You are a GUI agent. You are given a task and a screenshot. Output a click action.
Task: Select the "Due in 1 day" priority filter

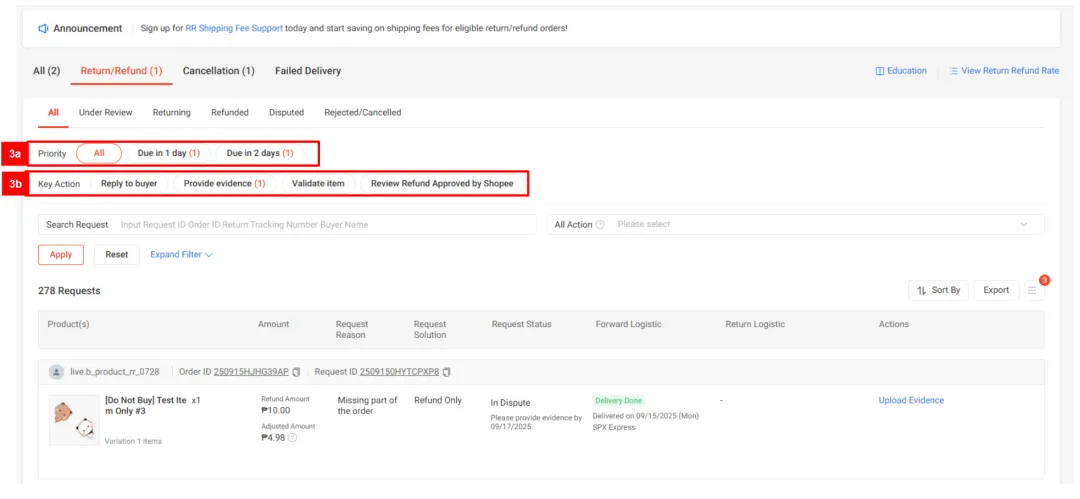point(168,153)
